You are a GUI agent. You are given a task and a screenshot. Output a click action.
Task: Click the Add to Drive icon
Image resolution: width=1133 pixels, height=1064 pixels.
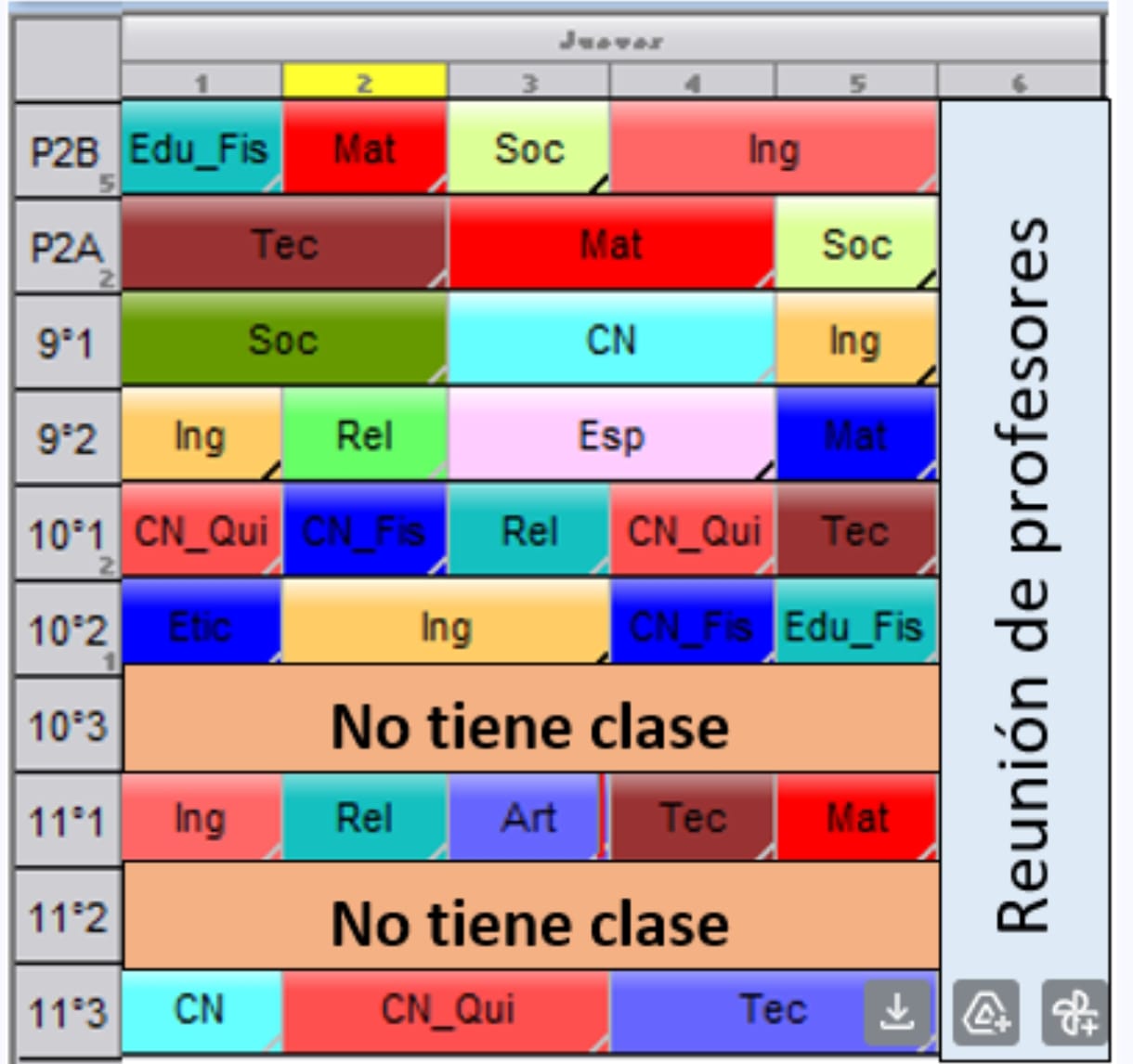(986, 1011)
